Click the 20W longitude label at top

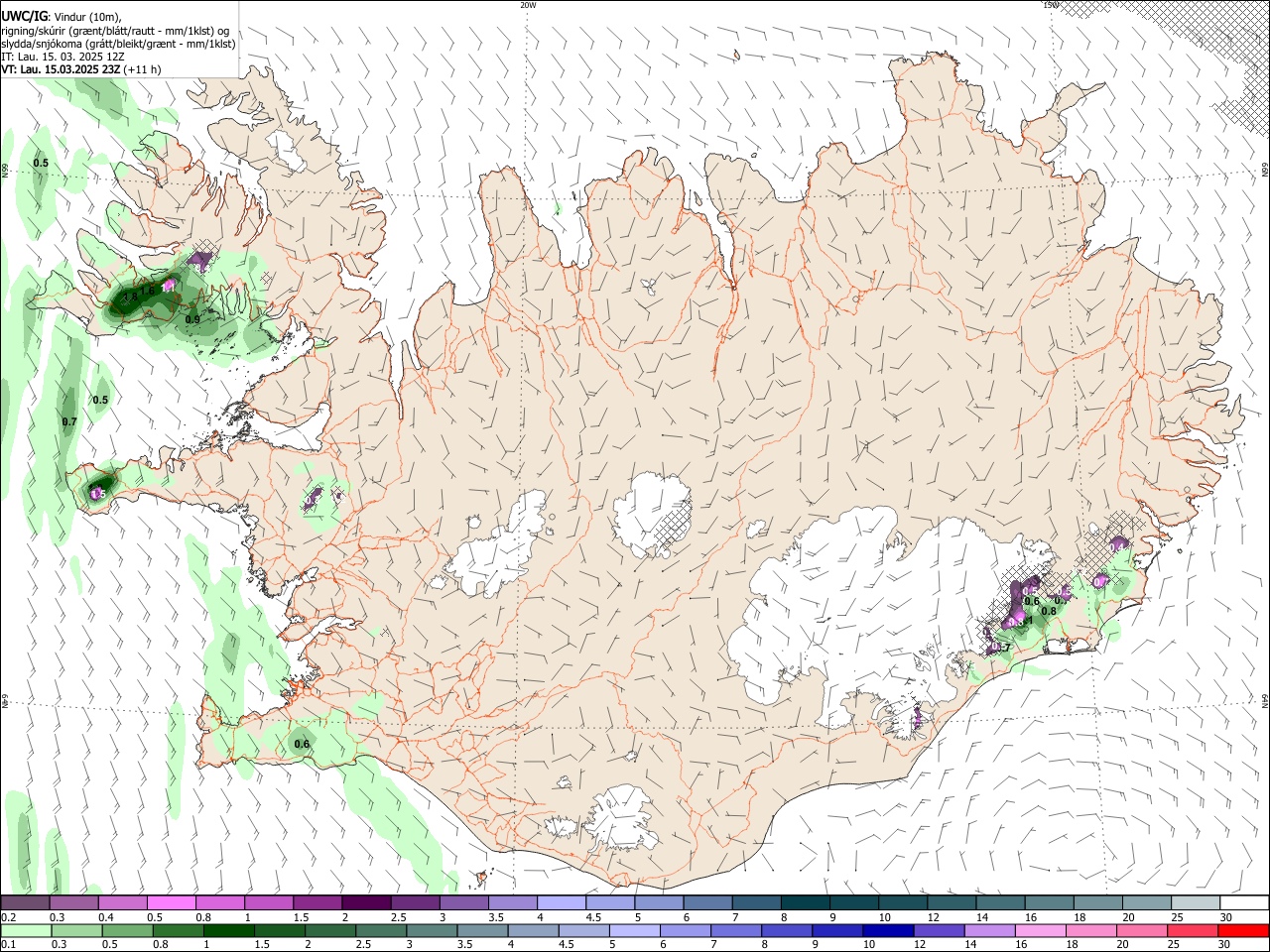(x=528, y=5)
